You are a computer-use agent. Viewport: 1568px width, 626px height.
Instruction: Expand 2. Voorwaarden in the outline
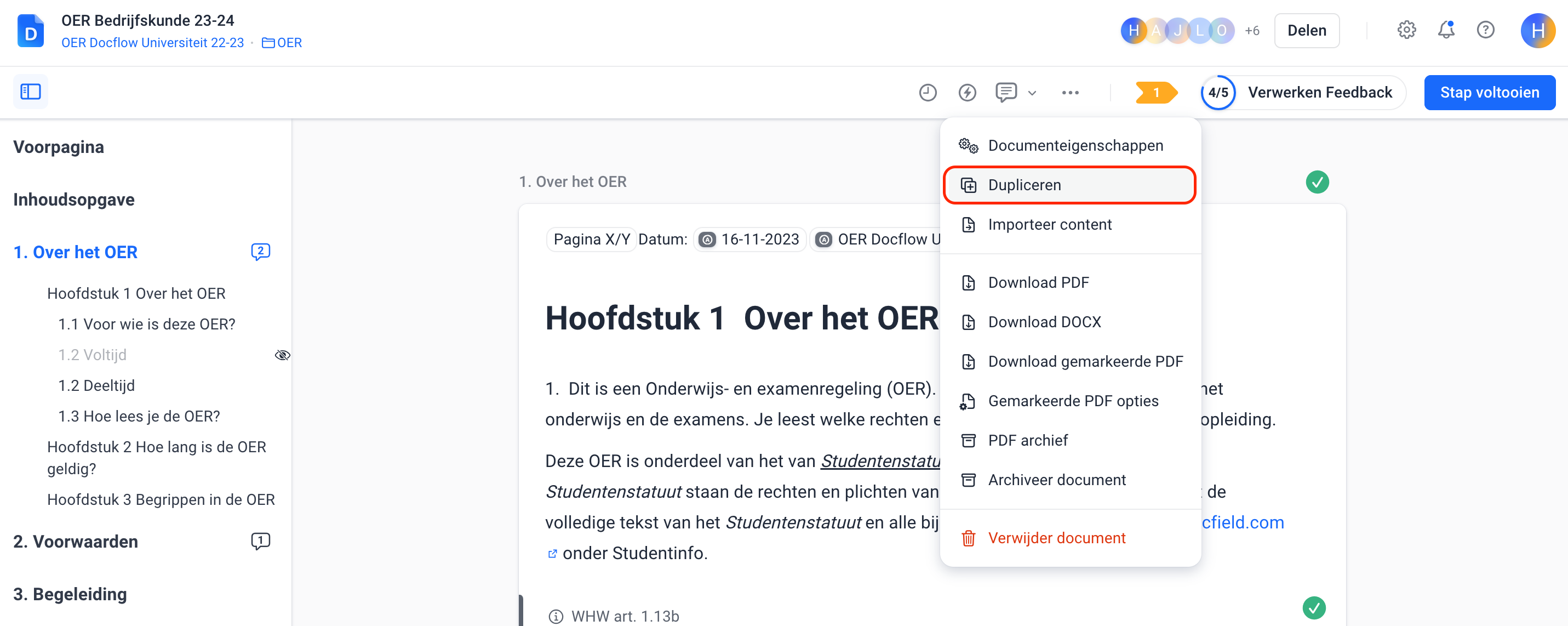pyautogui.click(x=76, y=542)
